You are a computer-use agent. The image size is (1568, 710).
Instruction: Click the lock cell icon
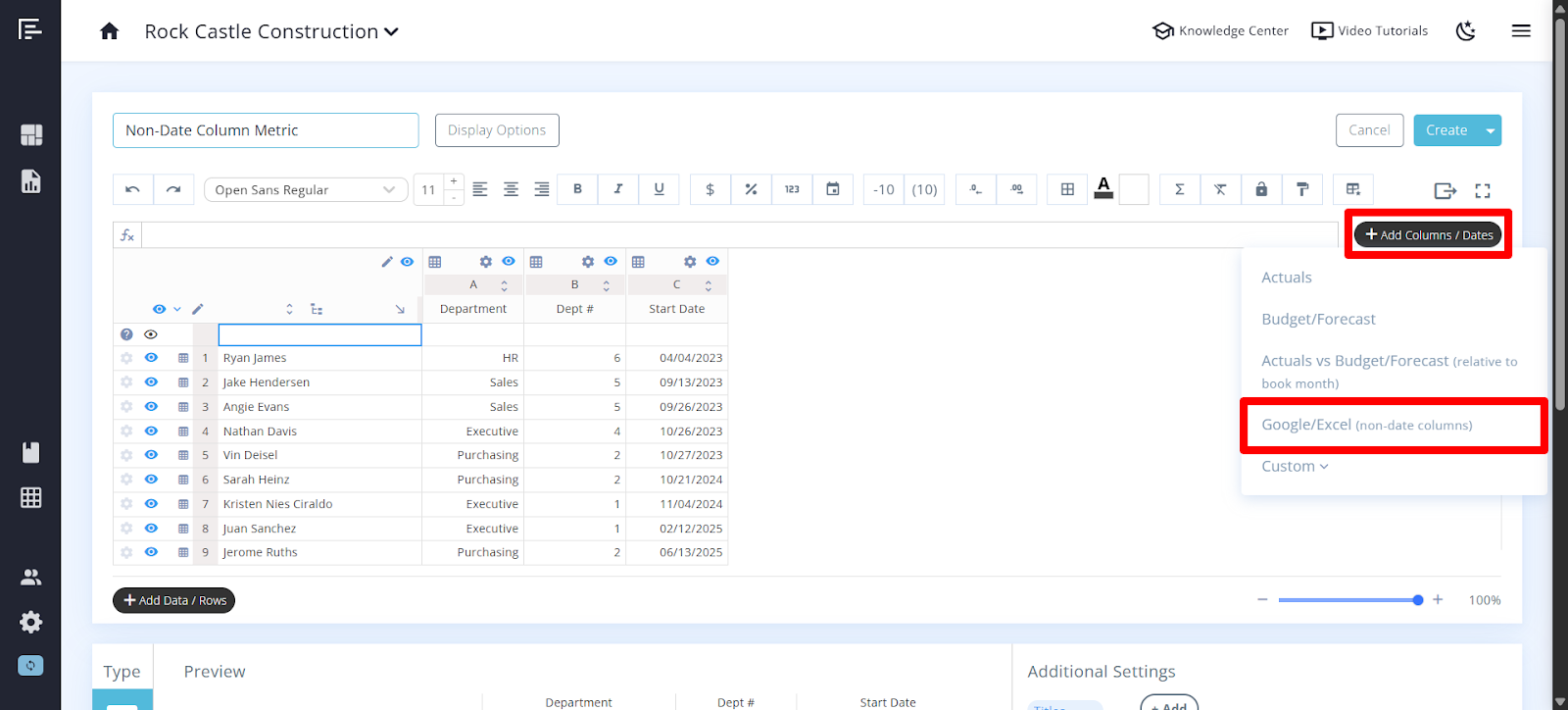point(1261,189)
